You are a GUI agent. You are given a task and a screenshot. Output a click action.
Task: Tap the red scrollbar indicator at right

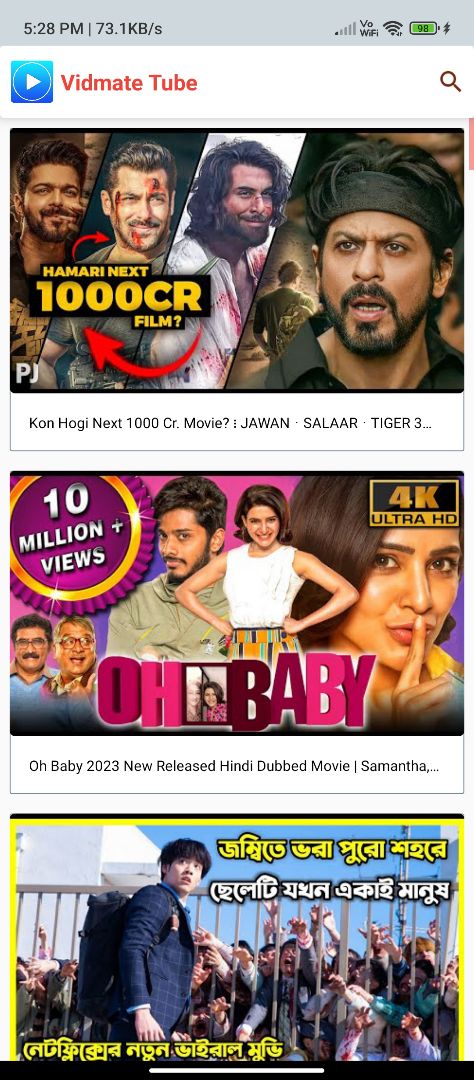471,143
